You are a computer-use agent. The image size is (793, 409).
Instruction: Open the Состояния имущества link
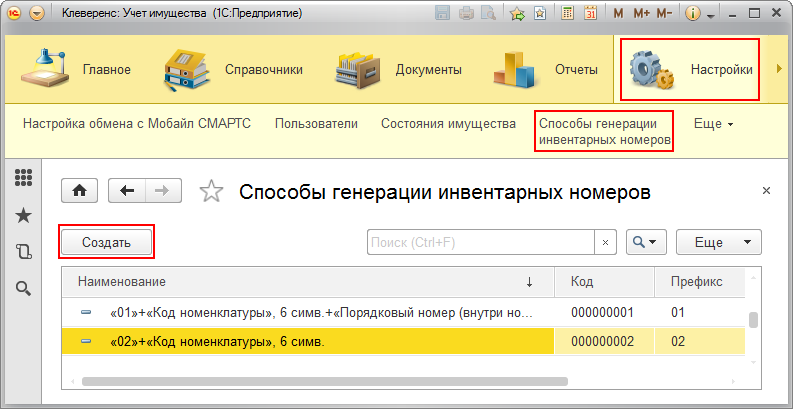pyautogui.click(x=449, y=123)
